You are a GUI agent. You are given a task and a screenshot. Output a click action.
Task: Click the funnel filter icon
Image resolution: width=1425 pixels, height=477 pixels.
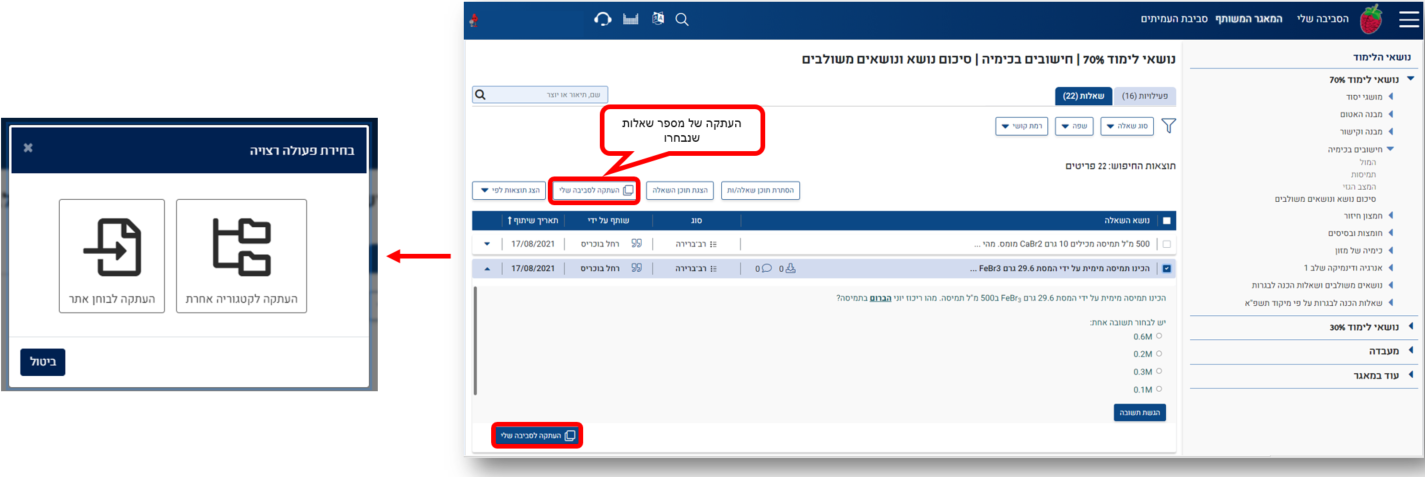1167,126
